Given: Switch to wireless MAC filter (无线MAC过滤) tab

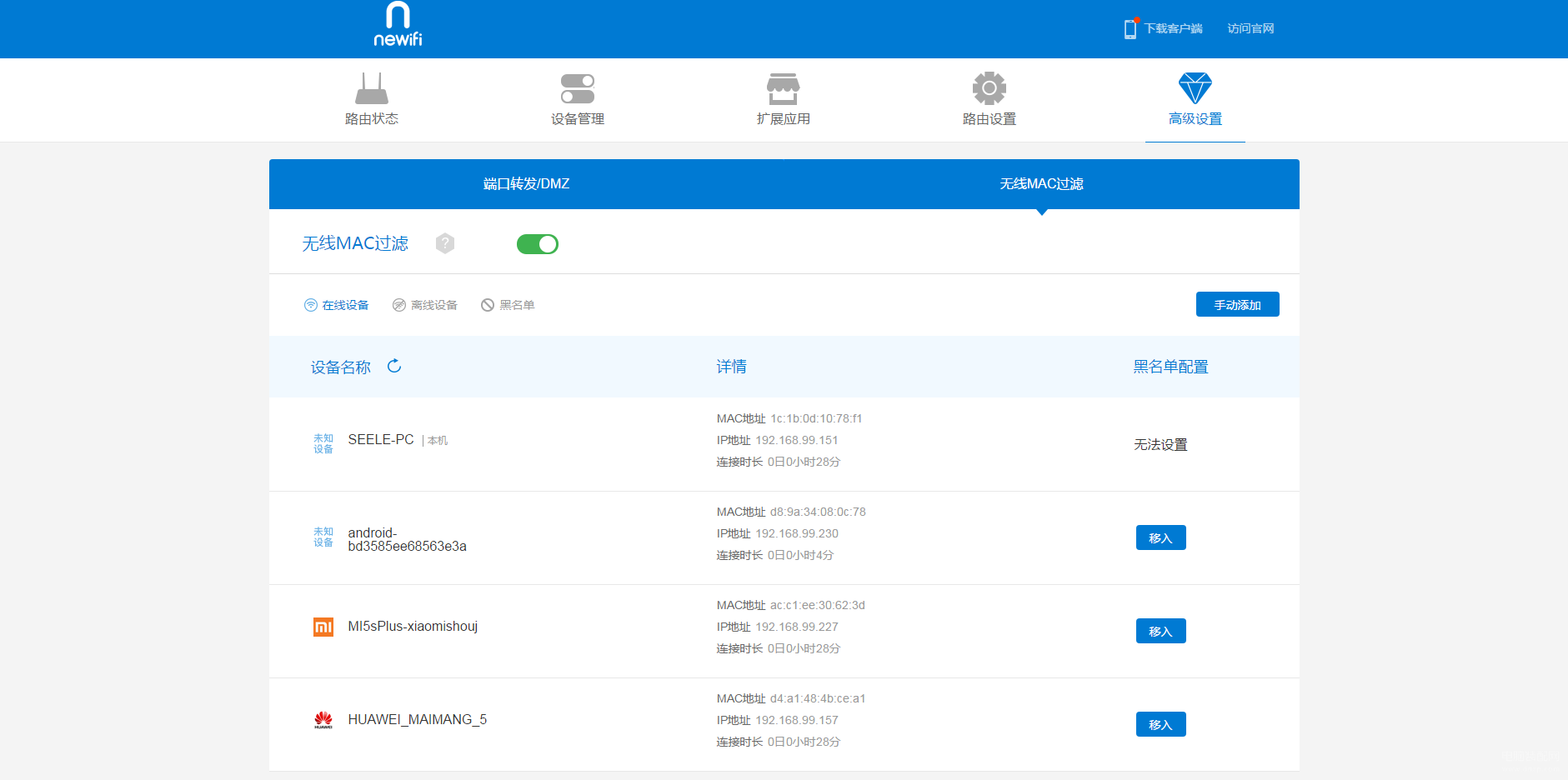Looking at the screenshot, I should pyautogui.click(x=1042, y=184).
